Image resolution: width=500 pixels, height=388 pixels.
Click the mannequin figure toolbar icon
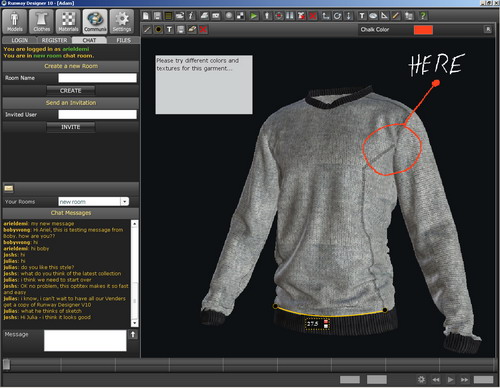coord(267,16)
